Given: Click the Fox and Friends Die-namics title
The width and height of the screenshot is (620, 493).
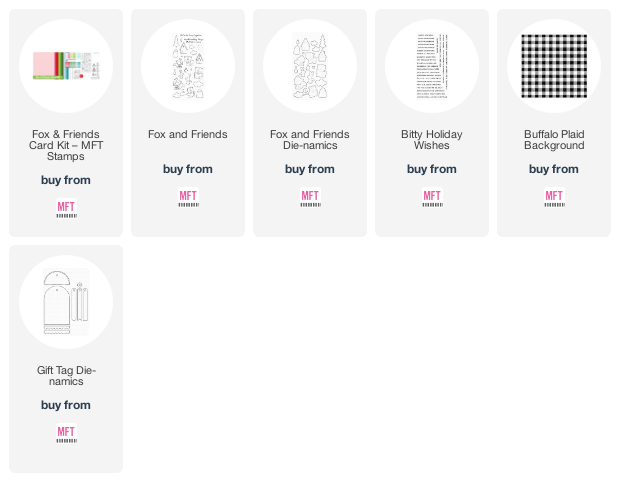Looking at the screenshot, I should [x=310, y=140].
